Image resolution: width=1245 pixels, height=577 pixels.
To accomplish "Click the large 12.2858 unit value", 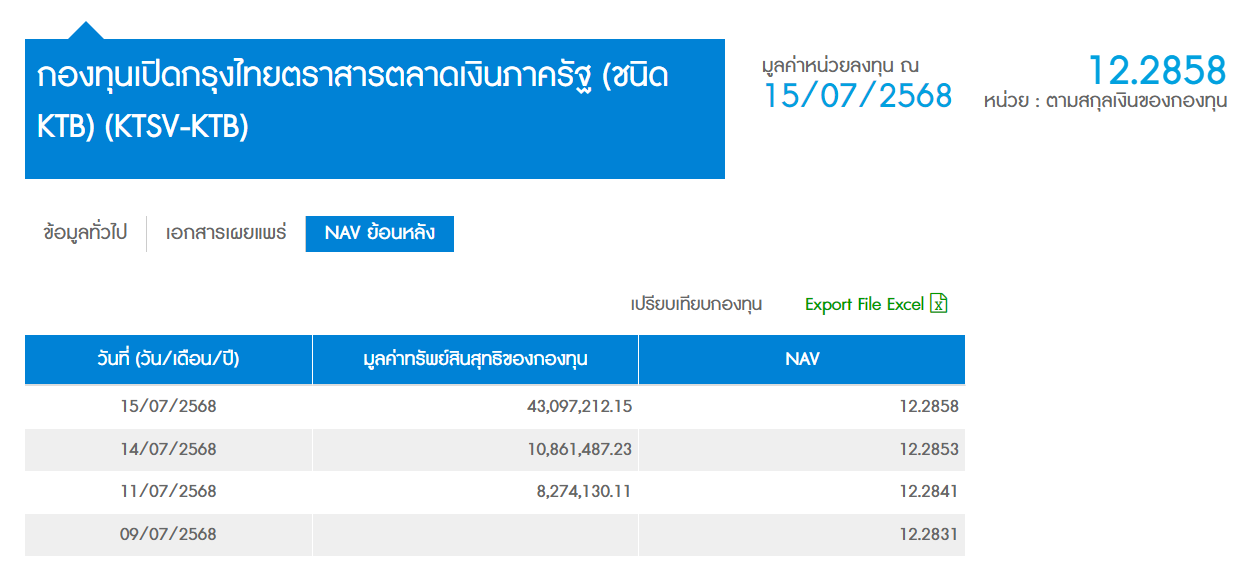I will click(x=1157, y=70).
